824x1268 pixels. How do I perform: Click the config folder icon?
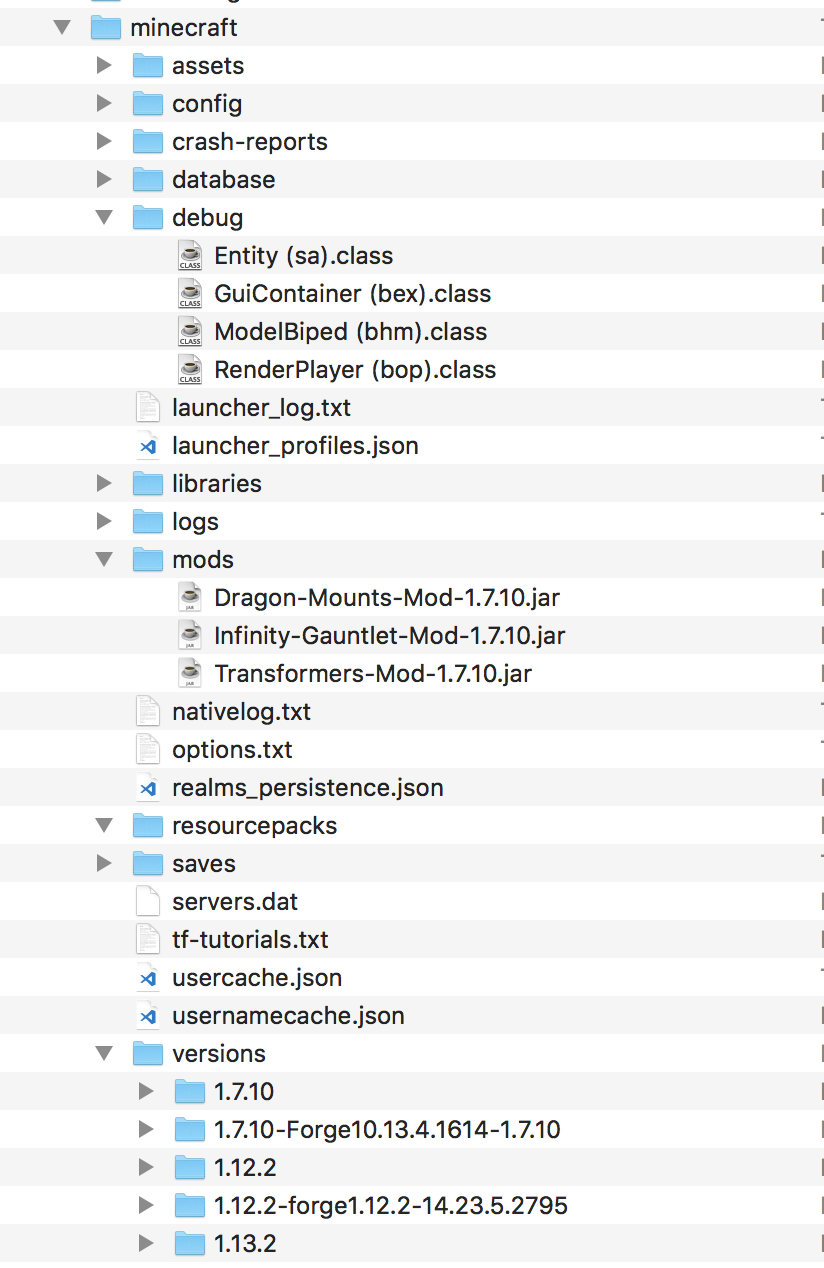[x=147, y=103]
